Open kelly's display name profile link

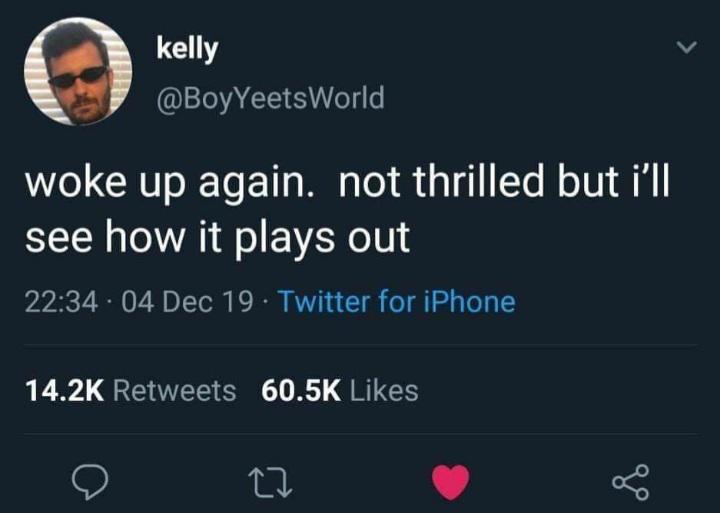pyautogui.click(x=187, y=50)
